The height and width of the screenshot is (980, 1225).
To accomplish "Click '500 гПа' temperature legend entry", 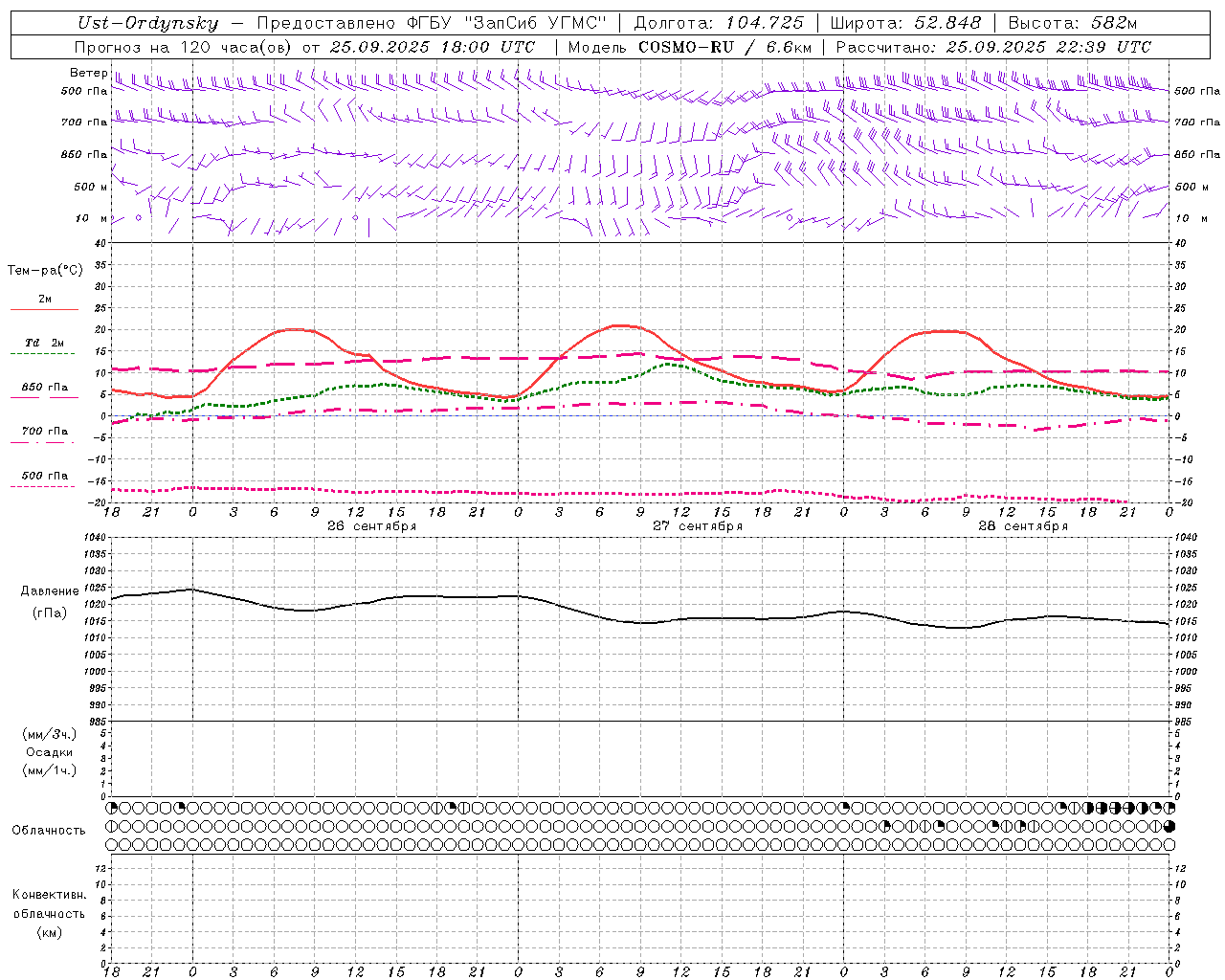I will tap(45, 476).
